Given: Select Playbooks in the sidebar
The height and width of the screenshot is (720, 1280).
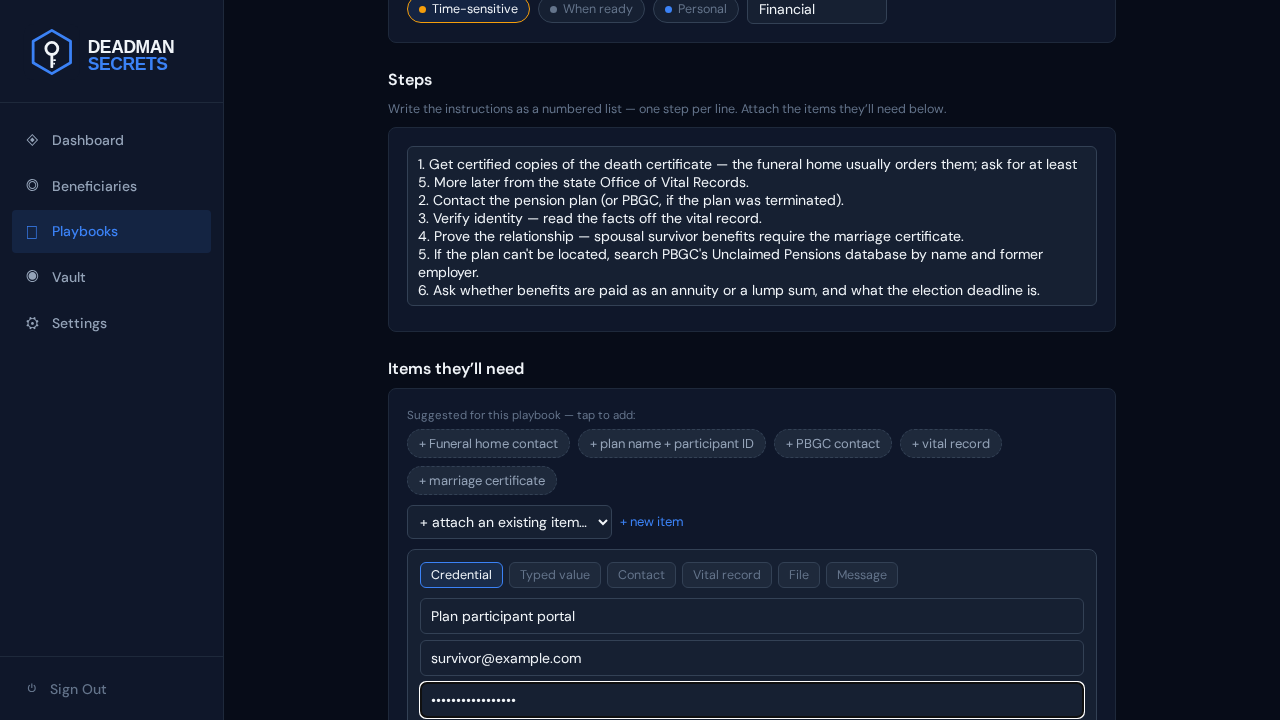Looking at the screenshot, I should pyautogui.click(x=111, y=231).
